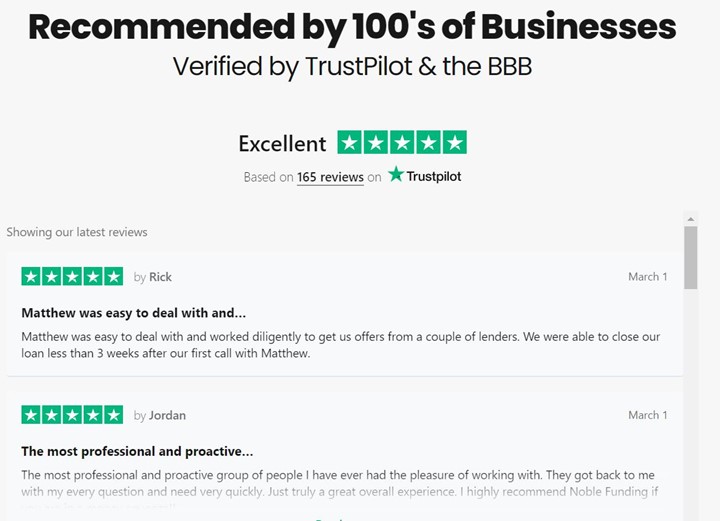Select reviewer name Rick
720x521 pixels.
160,277
